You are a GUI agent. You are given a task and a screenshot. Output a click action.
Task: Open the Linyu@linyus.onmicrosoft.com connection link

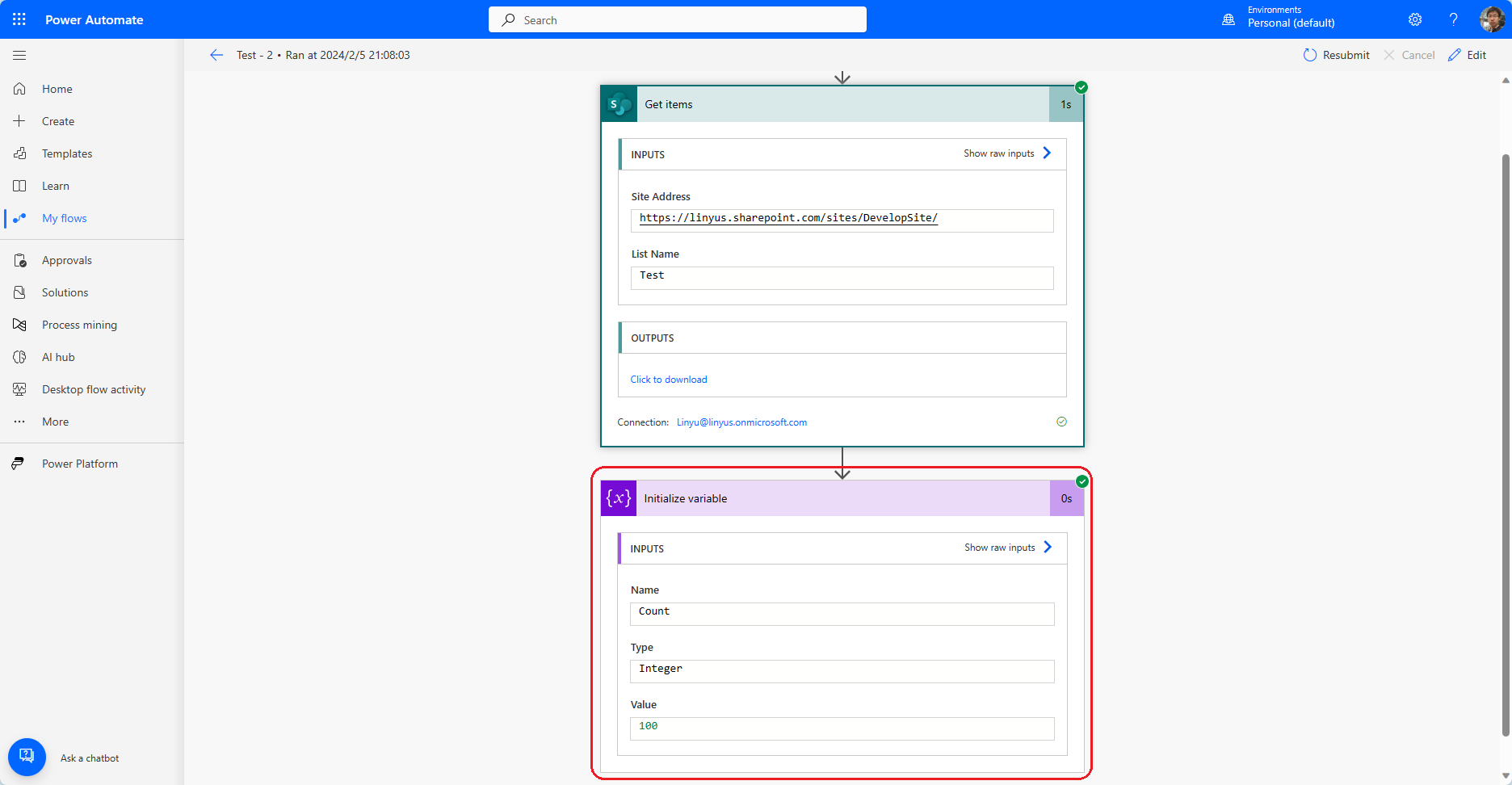[741, 422]
